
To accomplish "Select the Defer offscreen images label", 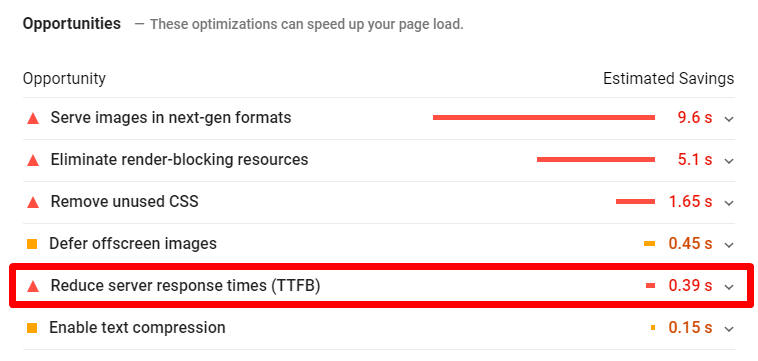I will [x=133, y=244].
